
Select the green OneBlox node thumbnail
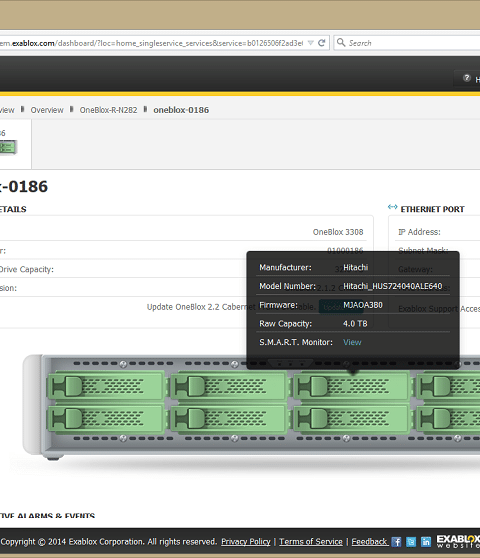point(9,147)
